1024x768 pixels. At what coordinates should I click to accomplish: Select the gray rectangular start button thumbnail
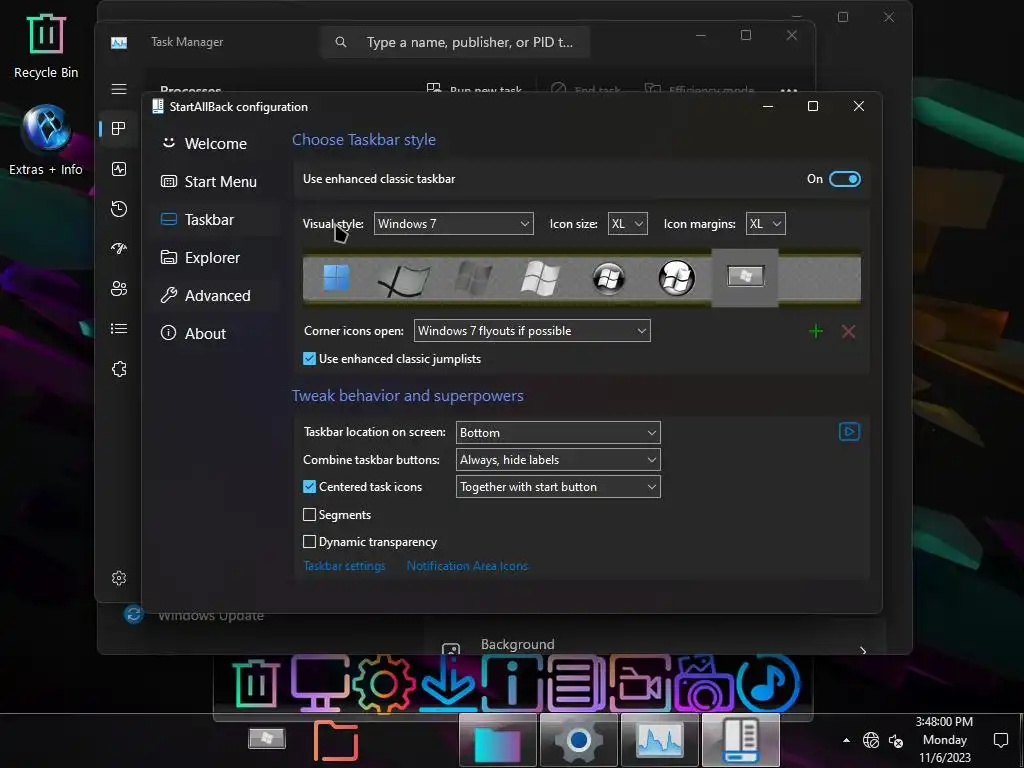click(745, 276)
